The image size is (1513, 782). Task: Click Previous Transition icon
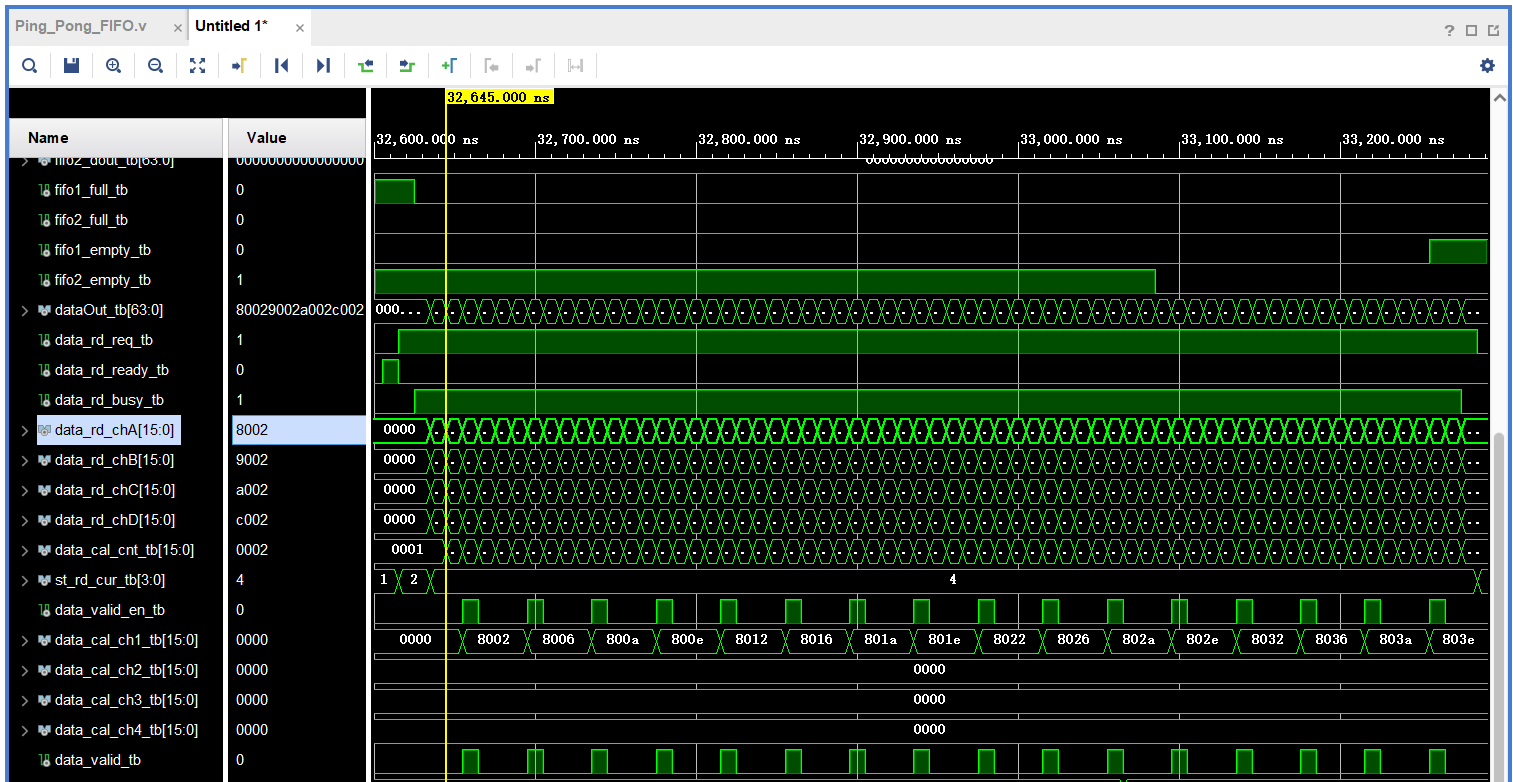(x=365, y=66)
